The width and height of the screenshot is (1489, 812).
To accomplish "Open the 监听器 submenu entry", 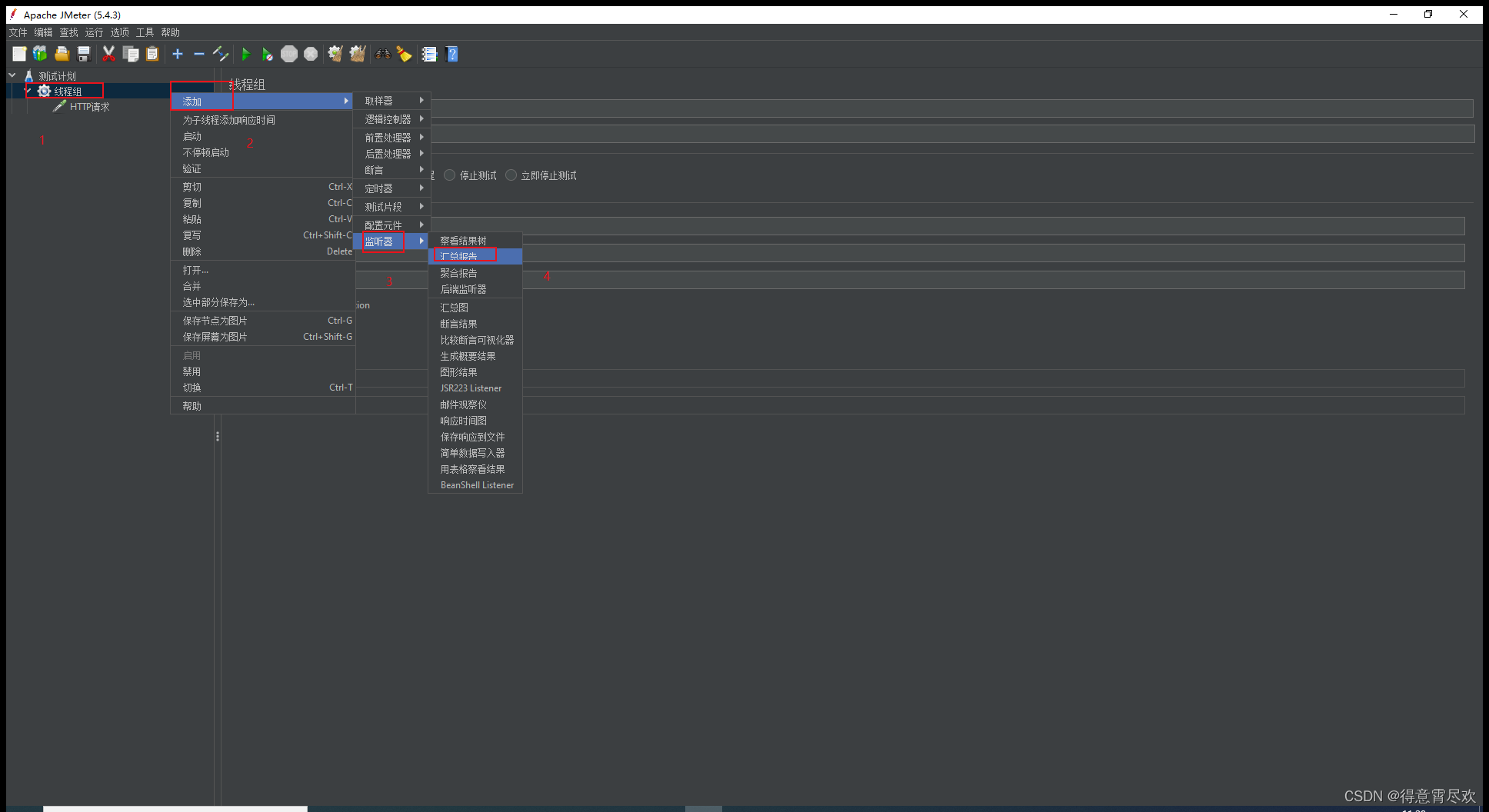I will tap(391, 241).
